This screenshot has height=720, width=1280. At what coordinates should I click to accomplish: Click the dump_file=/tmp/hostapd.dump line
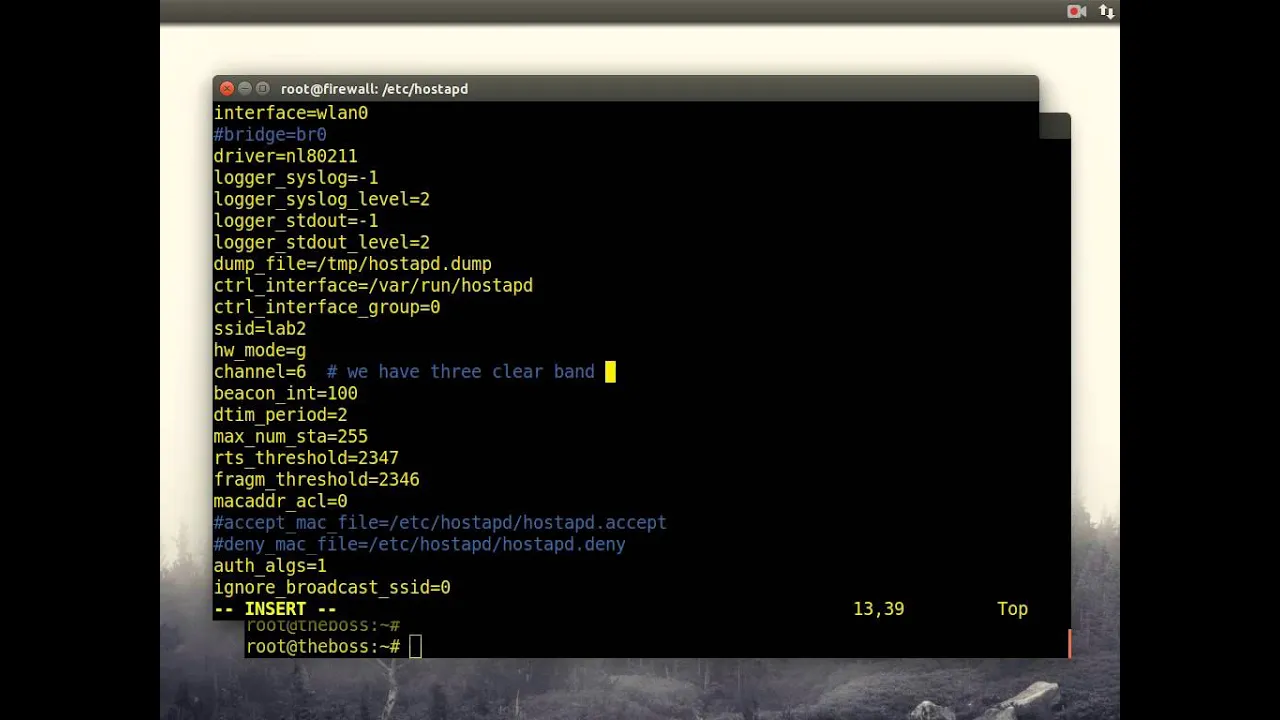(x=353, y=264)
